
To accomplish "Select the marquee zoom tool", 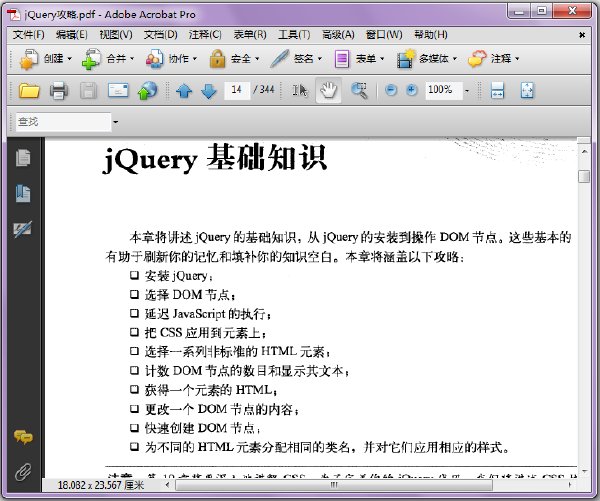I will [x=359, y=91].
